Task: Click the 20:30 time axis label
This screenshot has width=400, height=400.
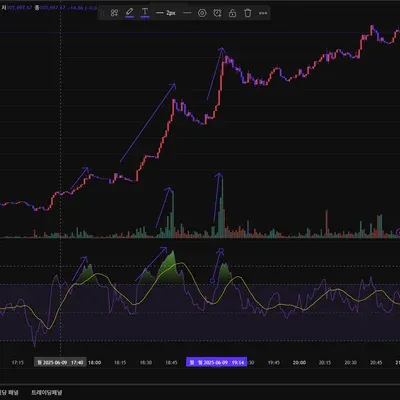Action: (350, 362)
